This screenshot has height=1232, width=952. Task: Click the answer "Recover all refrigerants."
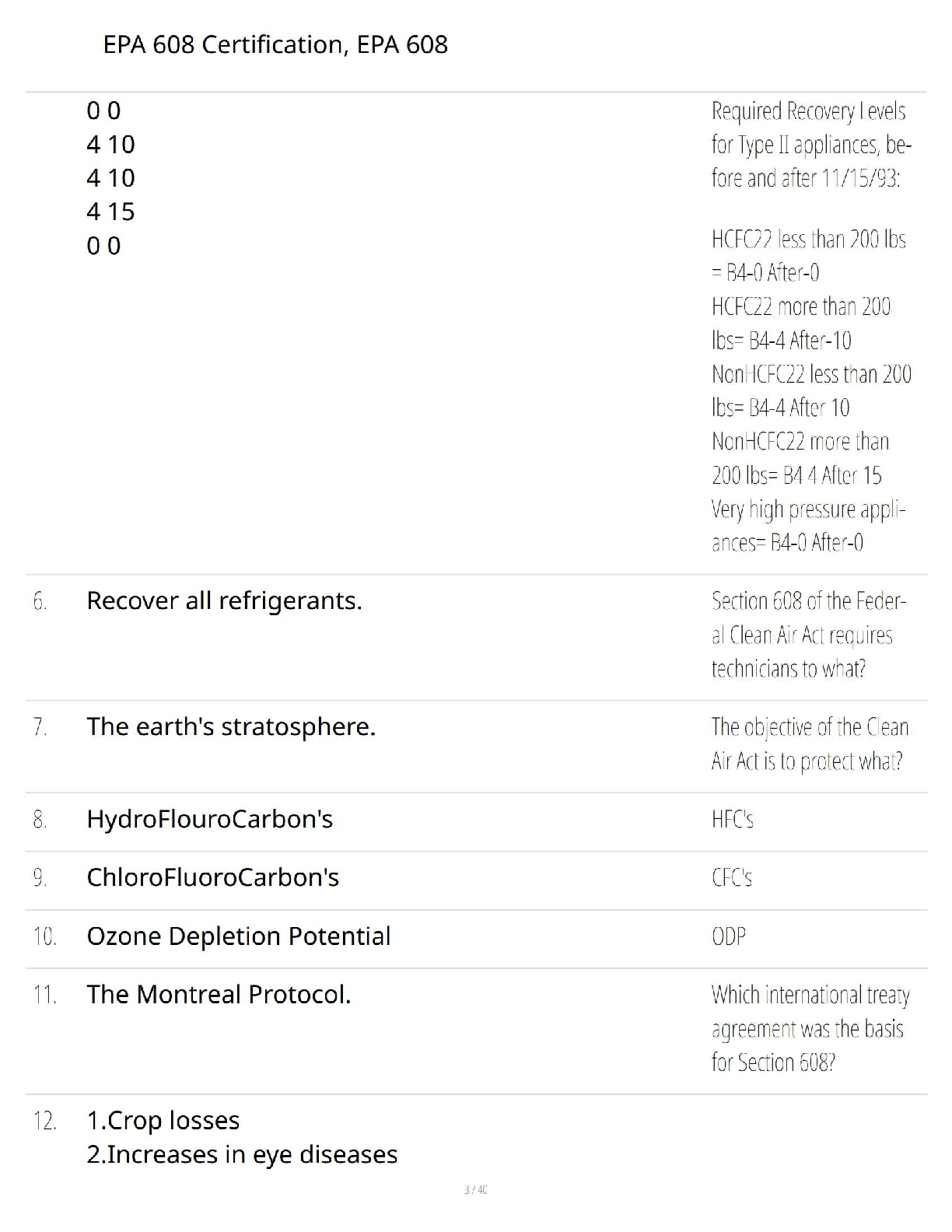(x=224, y=601)
